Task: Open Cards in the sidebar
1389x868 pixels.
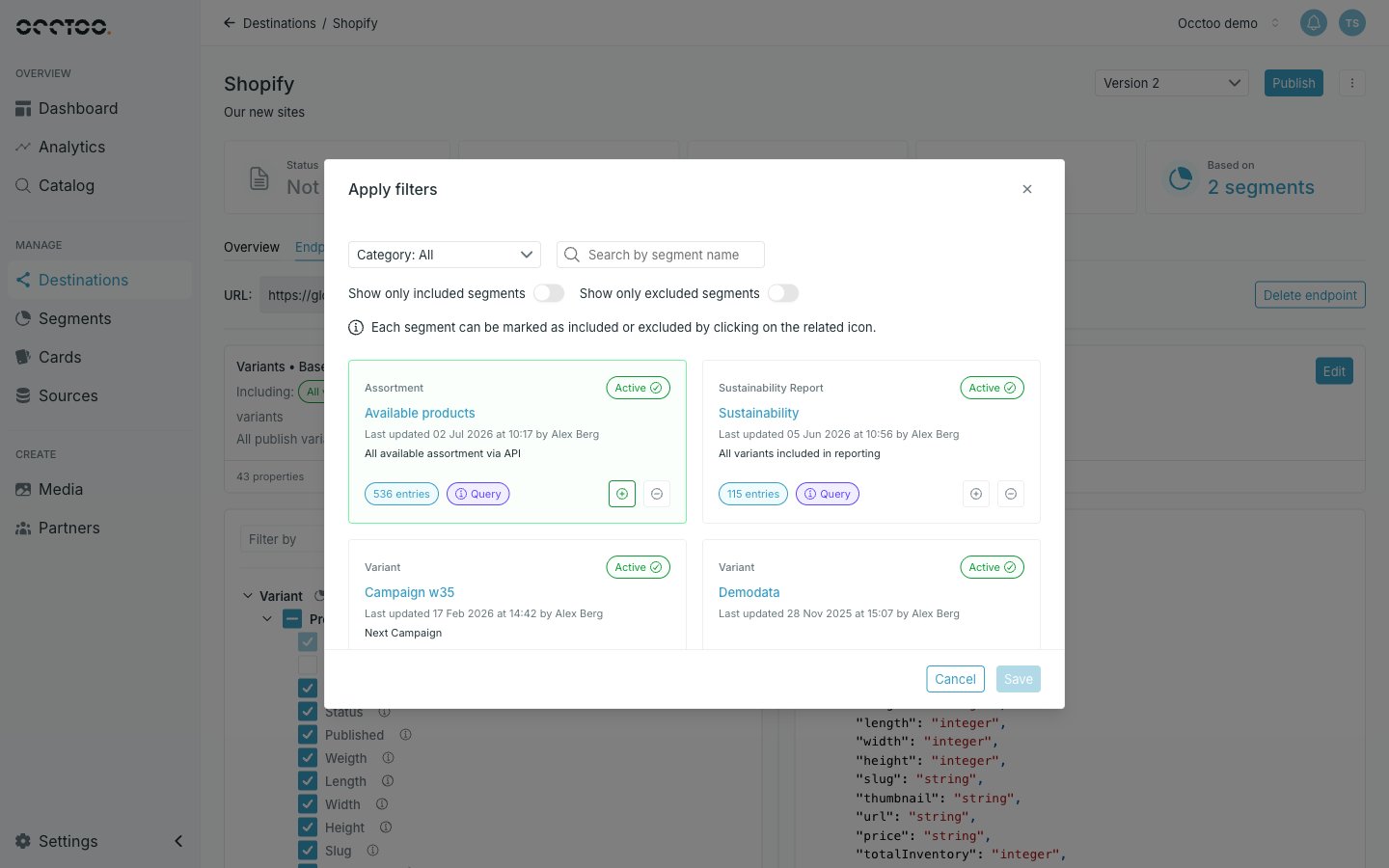Action: click(x=100, y=357)
